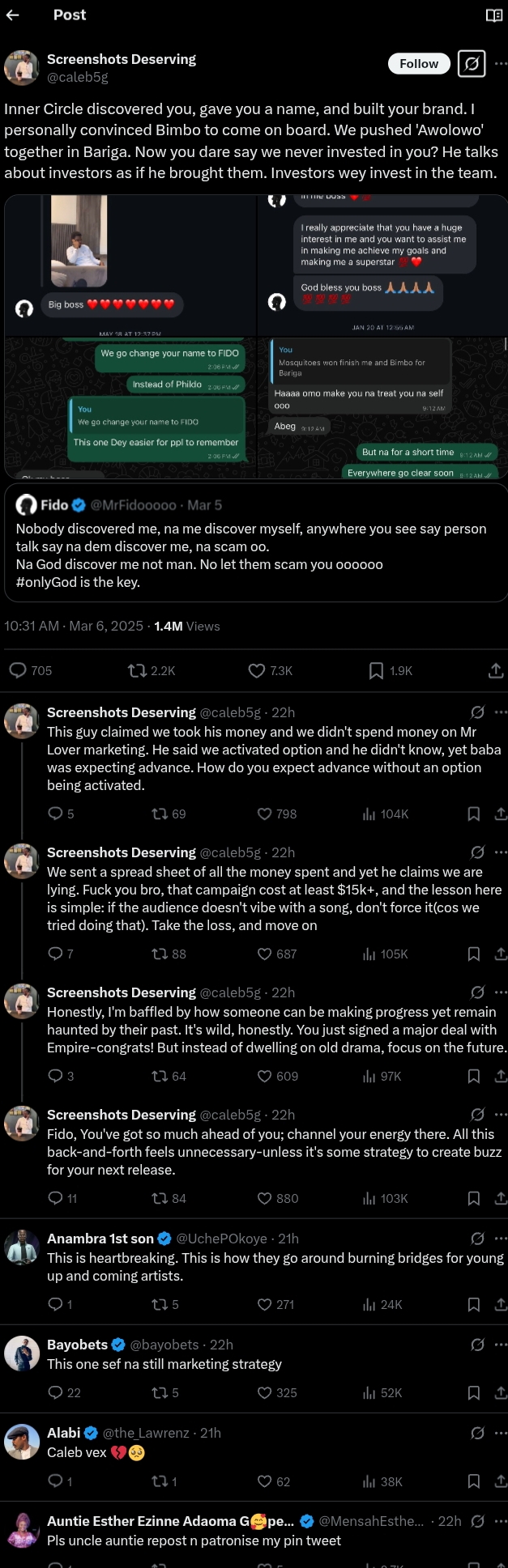This screenshot has height=1568, width=508.
Task: Click the Grok icon beside Follow
Action: 472,64
